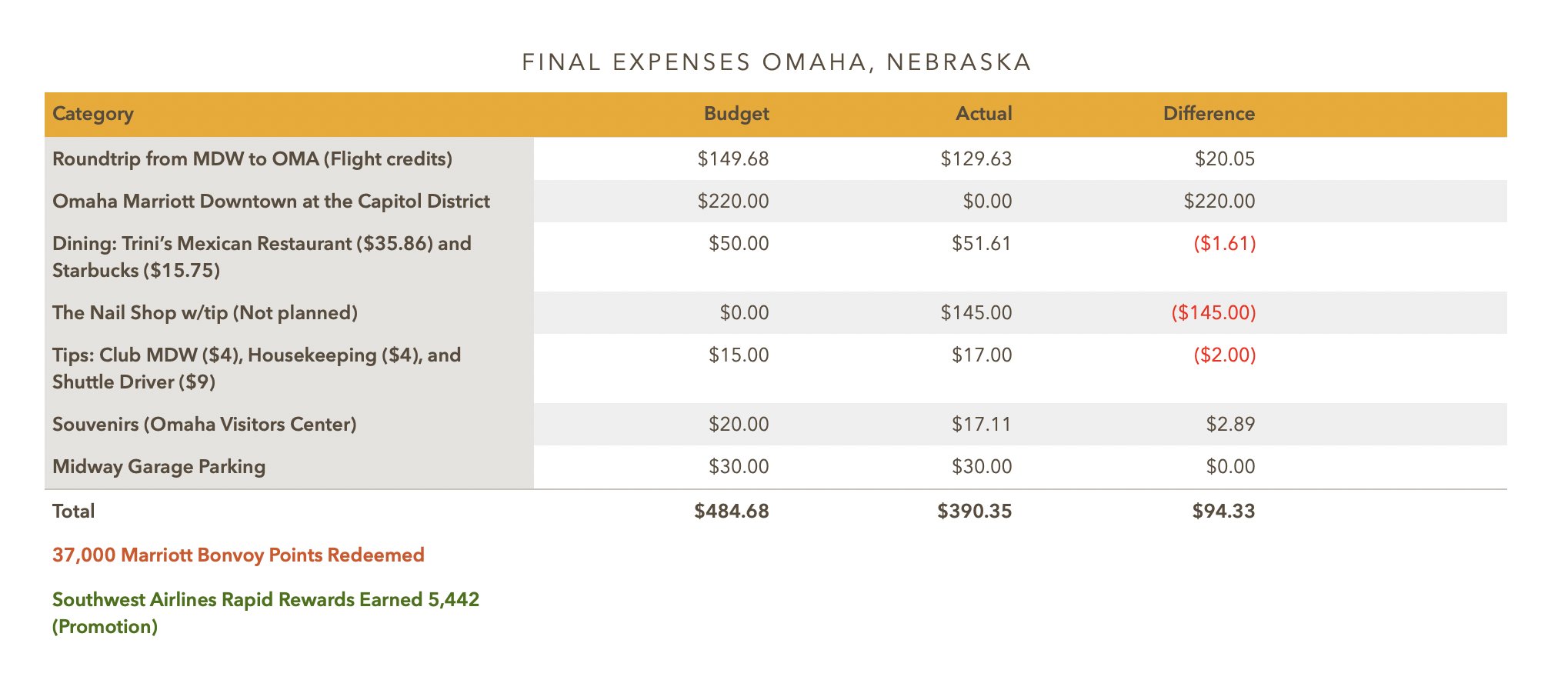
Task: Select the Southwest Rapid Rewards Earned note
Action: point(265,612)
